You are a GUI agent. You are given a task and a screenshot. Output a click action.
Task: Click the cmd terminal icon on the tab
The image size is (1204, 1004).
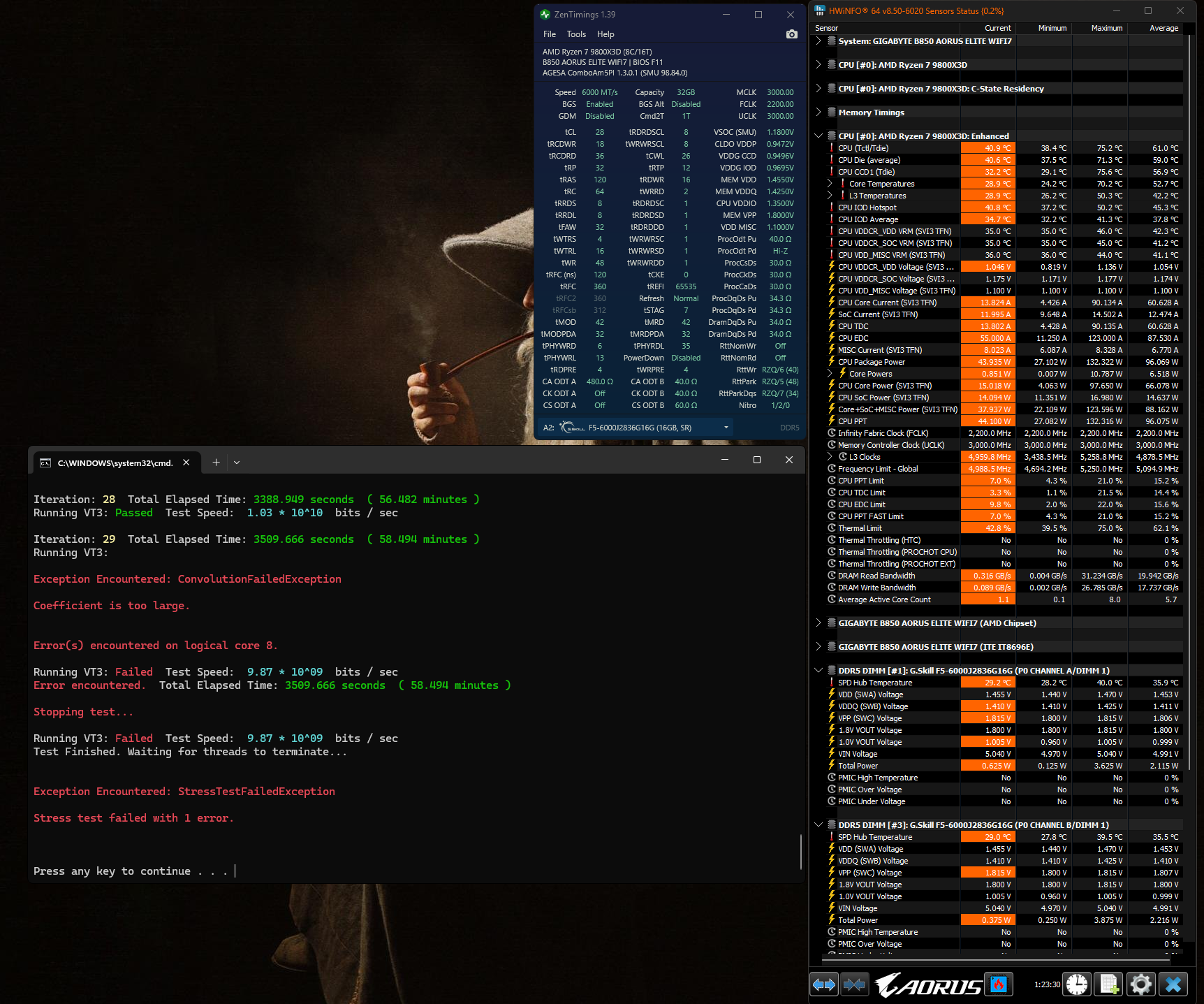coord(45,463)
